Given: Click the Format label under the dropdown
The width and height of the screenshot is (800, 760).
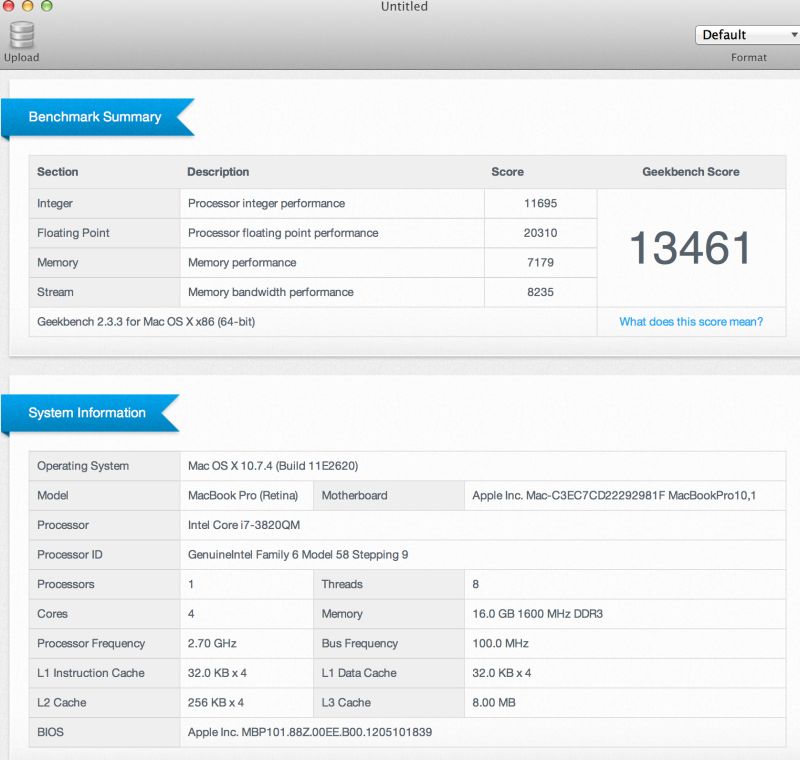Looking at the screenshot, I should pos(748,57).
